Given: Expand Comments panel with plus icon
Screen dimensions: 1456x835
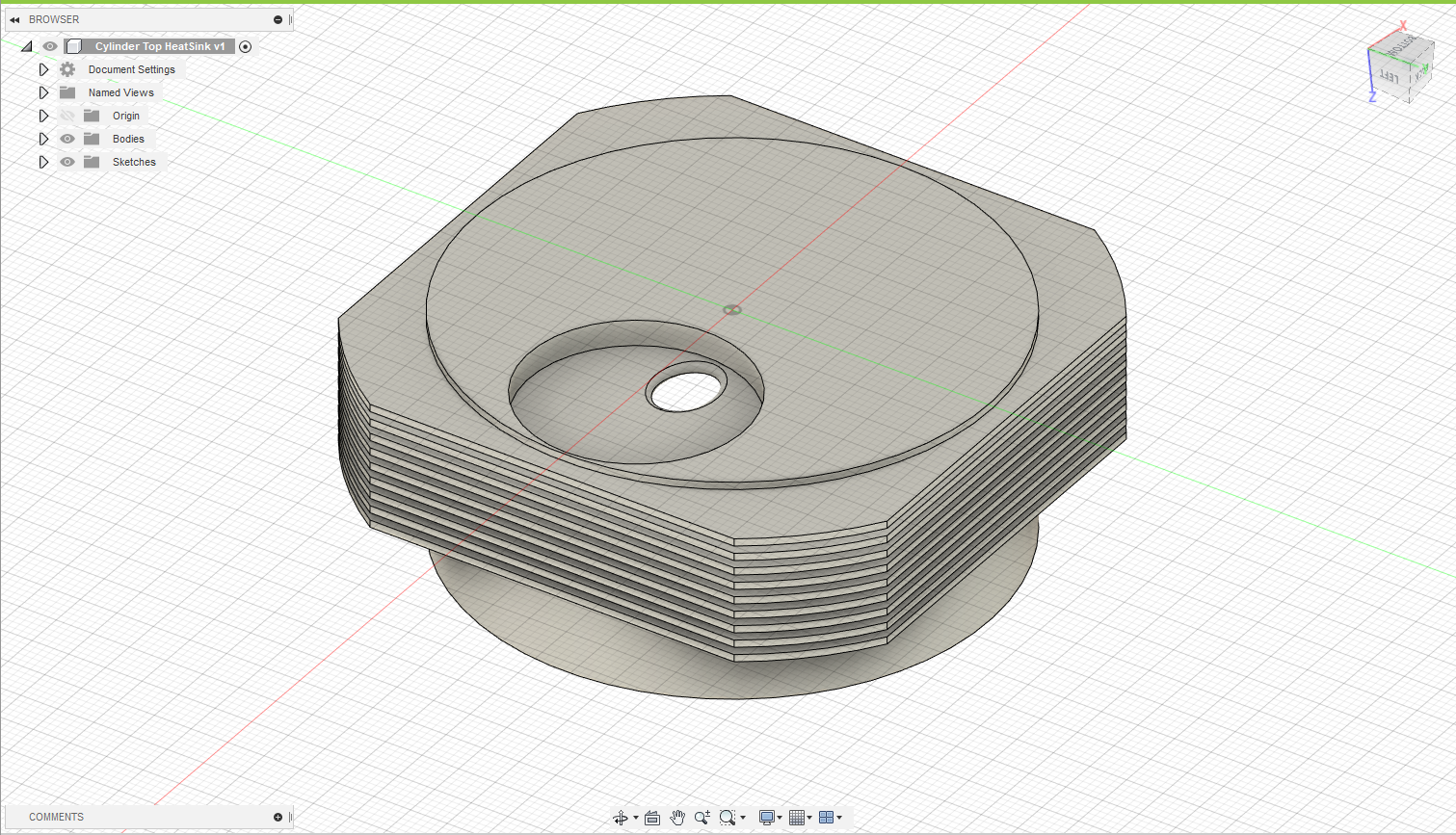Looking at the screenshot, I should [278, 817].
